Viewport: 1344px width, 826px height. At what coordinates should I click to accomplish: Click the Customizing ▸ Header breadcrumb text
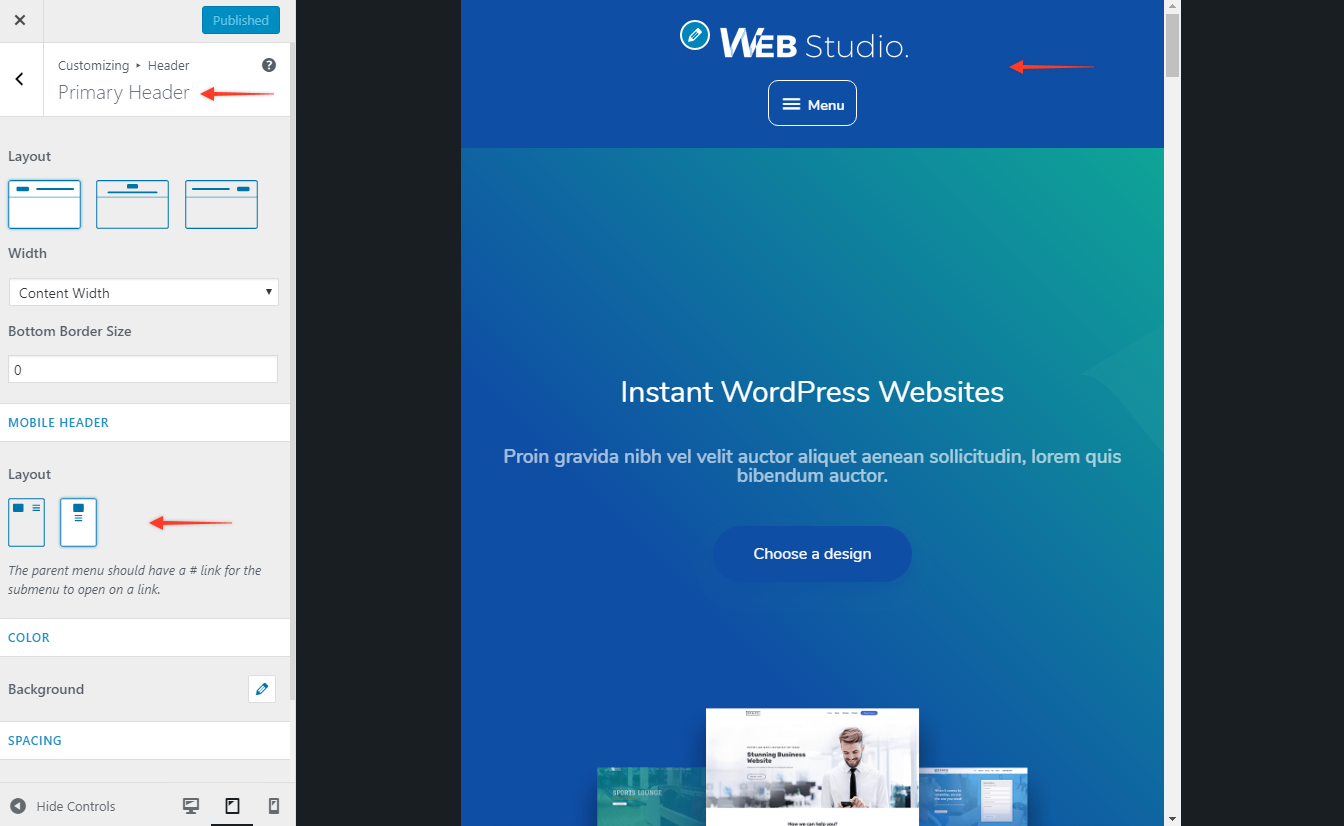point(124,65)
